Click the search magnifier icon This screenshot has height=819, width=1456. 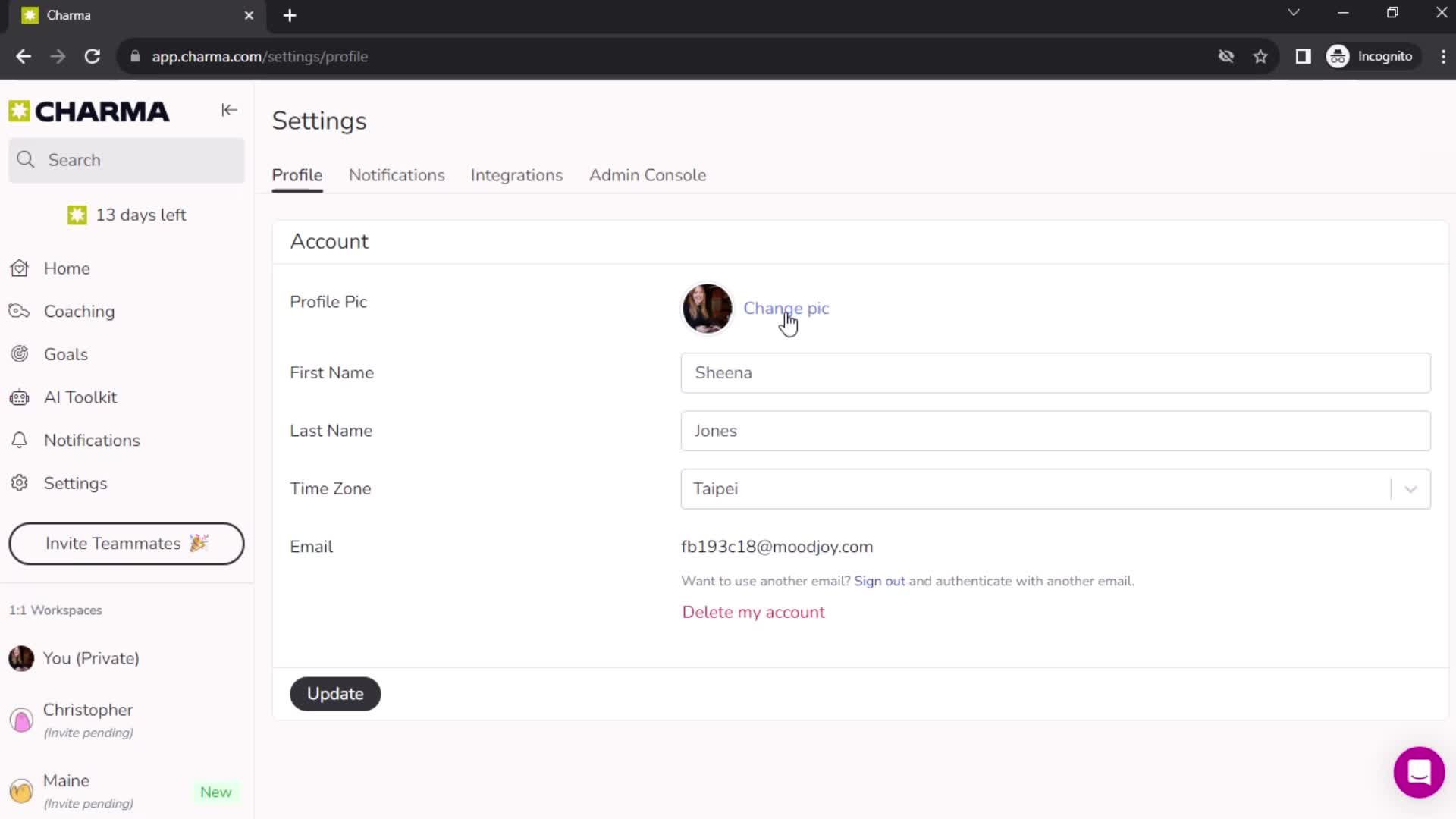tap(26, 159)
